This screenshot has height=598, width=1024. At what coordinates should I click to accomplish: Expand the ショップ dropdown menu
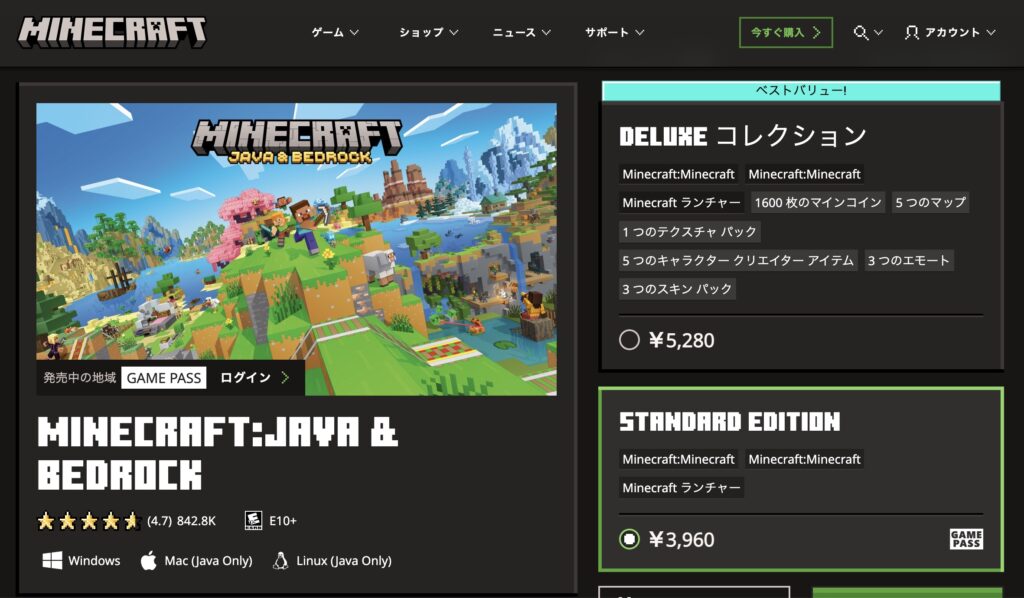(428, 32)
